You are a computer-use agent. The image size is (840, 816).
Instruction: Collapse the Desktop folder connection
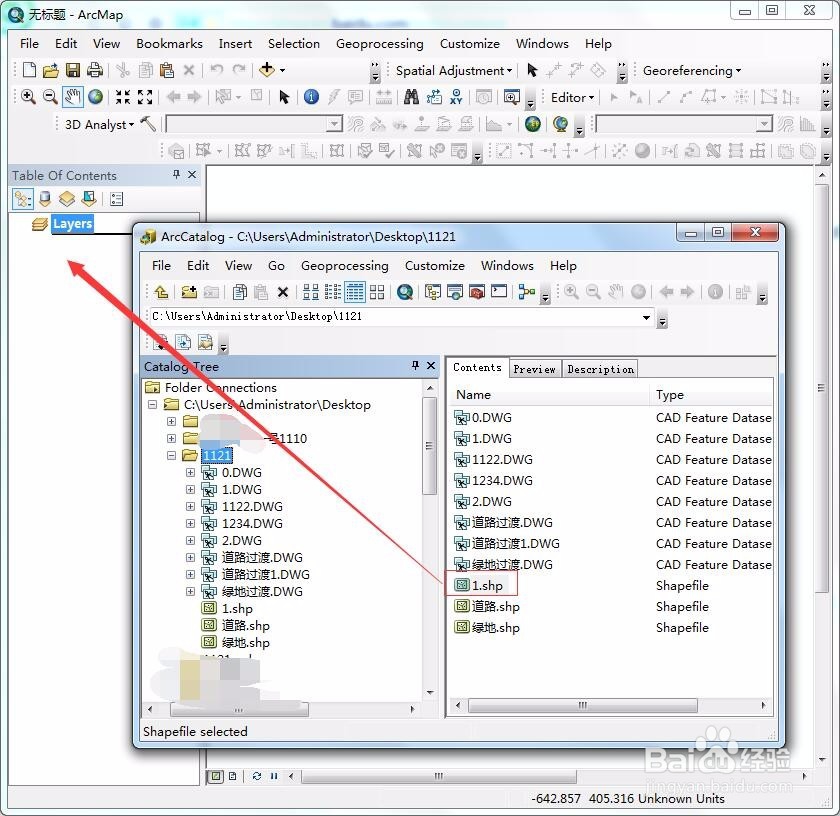[x=153, y=405]
